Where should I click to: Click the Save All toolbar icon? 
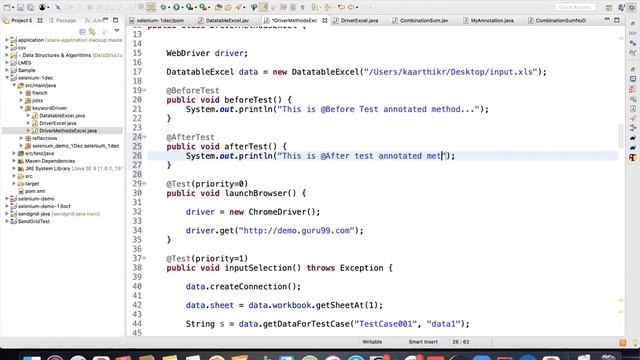[x=31, y=7]
